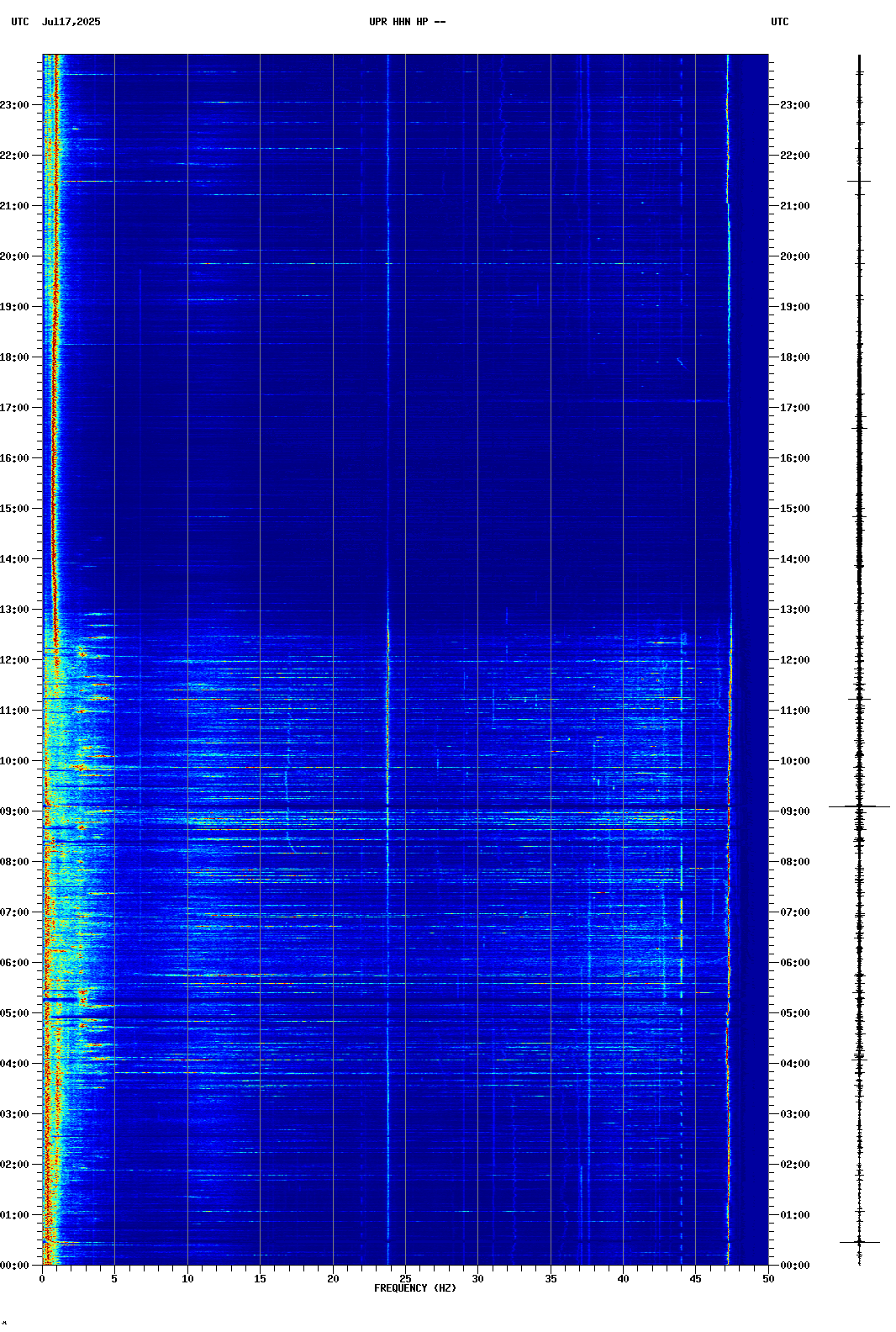Select the 22:00 label on the right time axis

(x=795, y=156)
